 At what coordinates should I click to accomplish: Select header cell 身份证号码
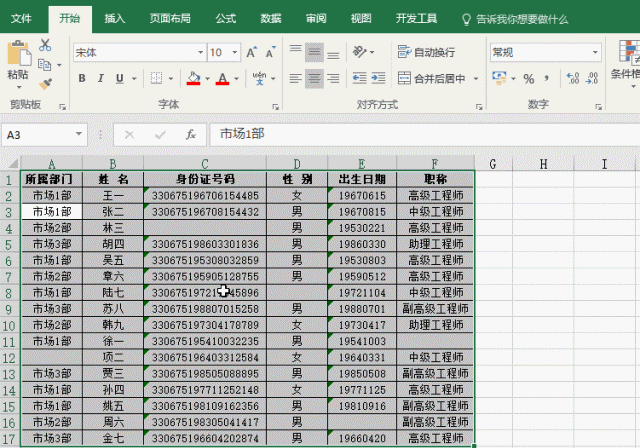point(205,179)
